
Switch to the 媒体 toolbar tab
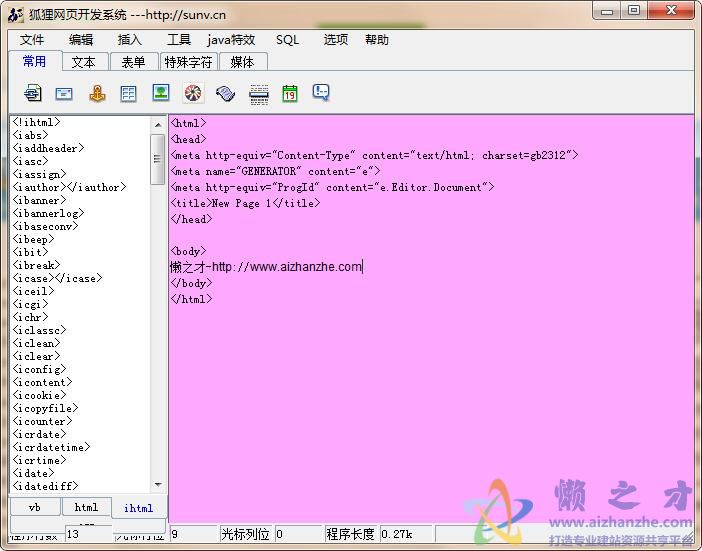pyautogui.click(x=242, y=62)
